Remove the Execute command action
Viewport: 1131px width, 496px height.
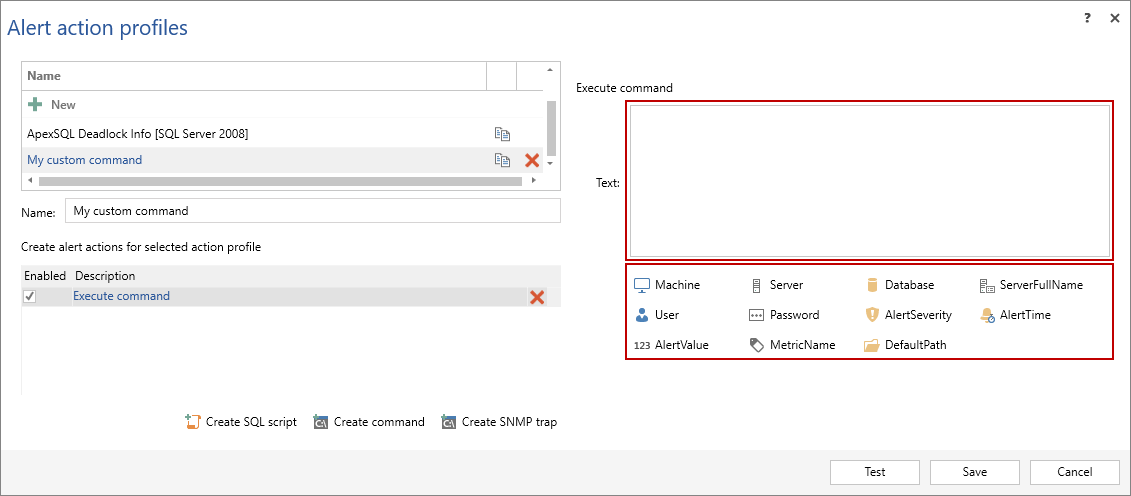537,297
